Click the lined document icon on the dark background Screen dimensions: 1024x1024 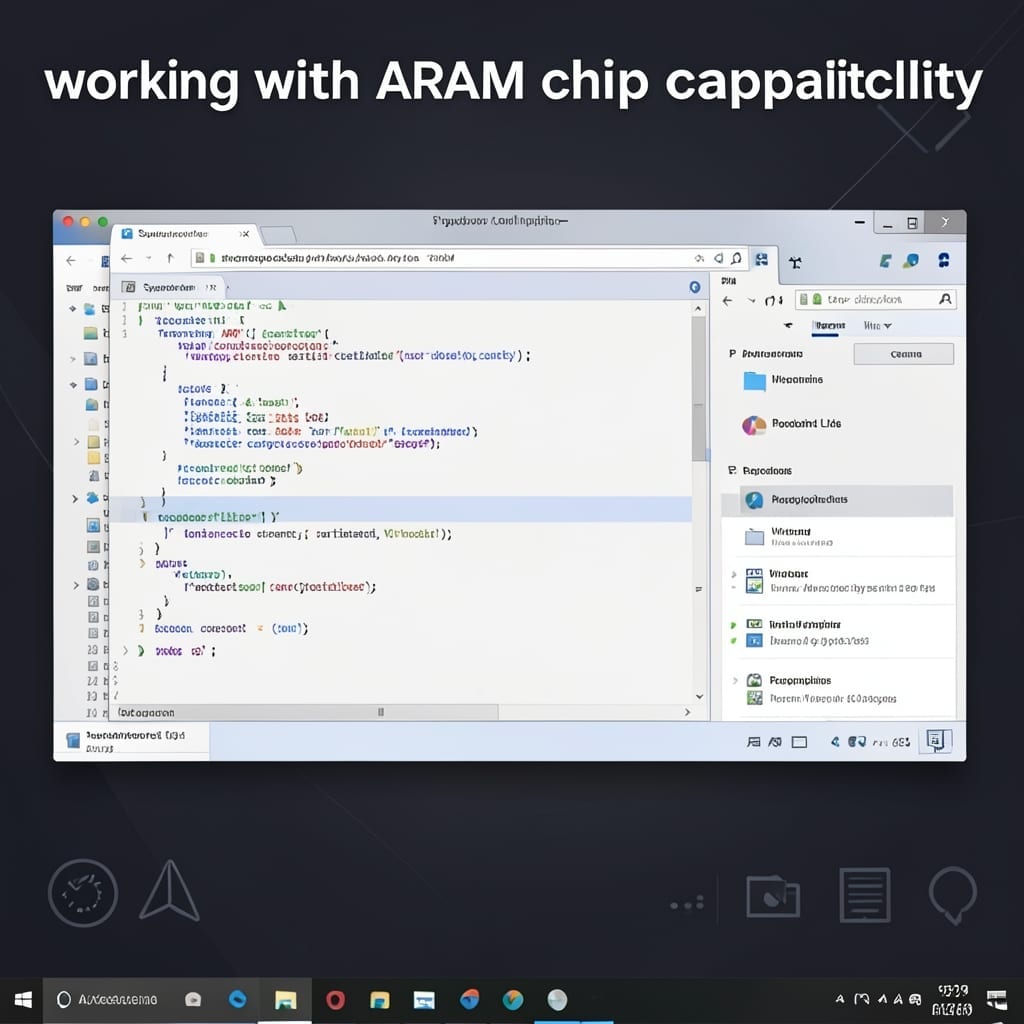(x=865, y=895)
